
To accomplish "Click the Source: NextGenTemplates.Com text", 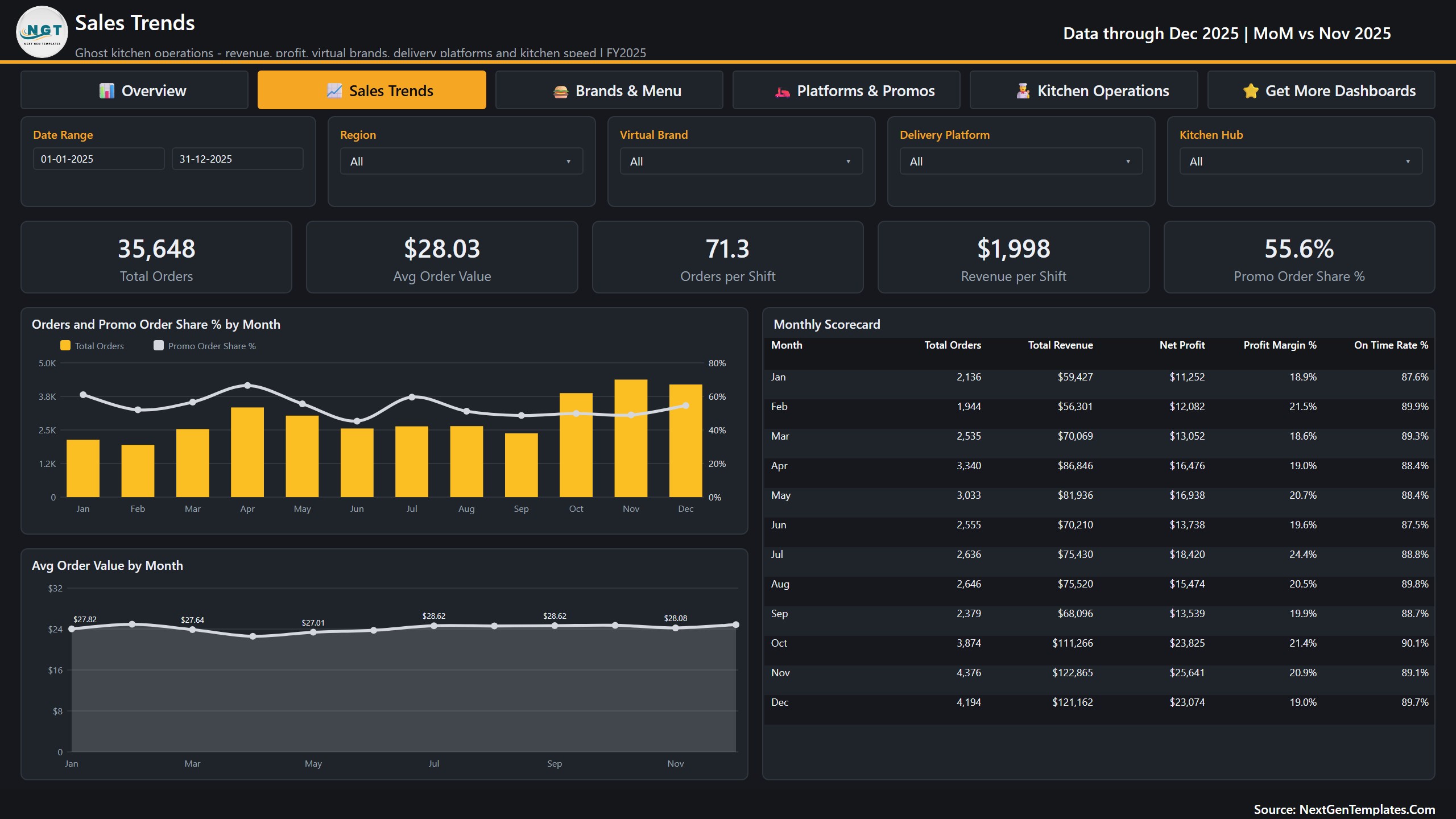I will click(1344, 809).
